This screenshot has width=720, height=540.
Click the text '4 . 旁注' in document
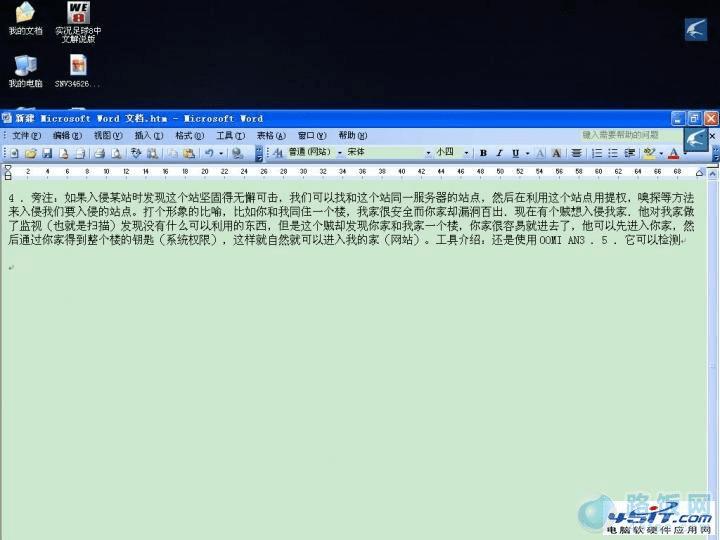[30, 198]
